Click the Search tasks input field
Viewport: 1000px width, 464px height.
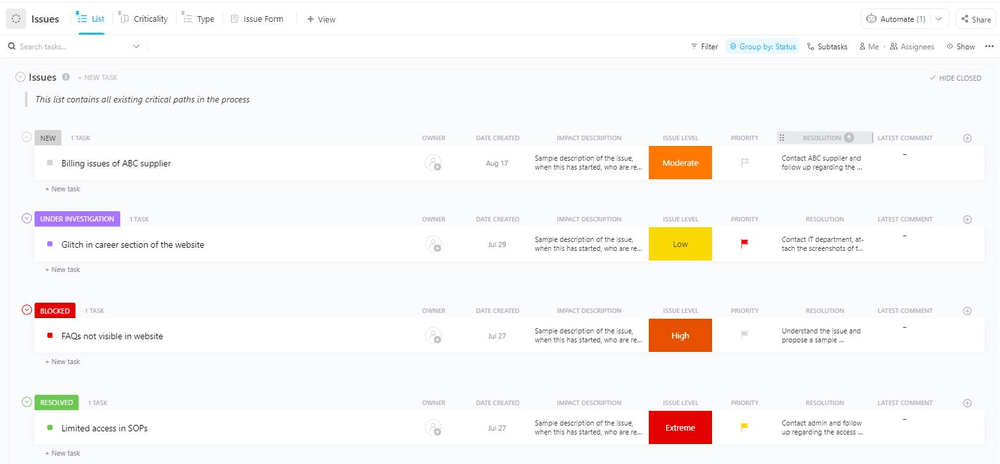(75, 47)
